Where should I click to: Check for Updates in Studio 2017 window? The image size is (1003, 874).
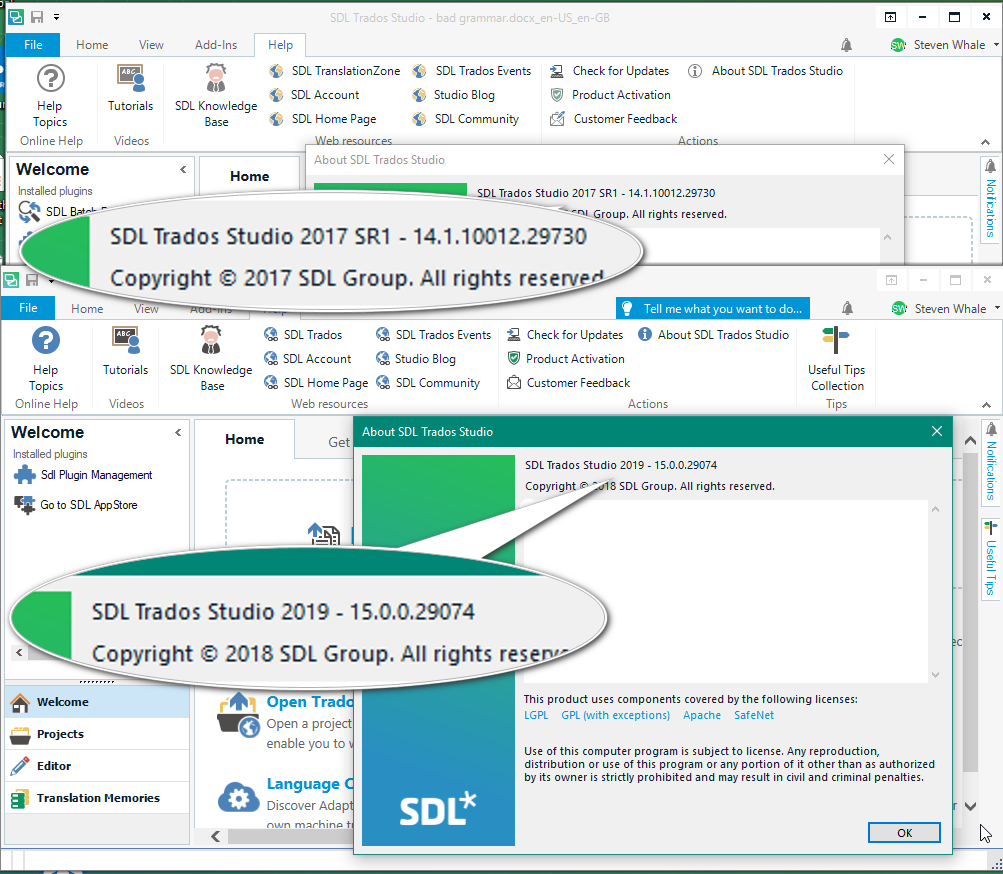pos(610,71)
